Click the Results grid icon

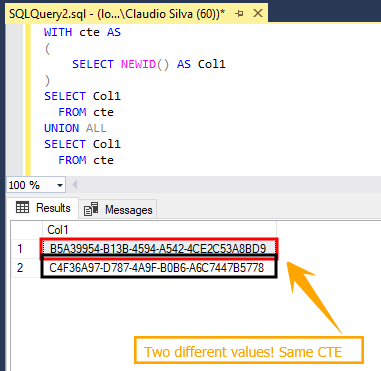tap(22, 207)
